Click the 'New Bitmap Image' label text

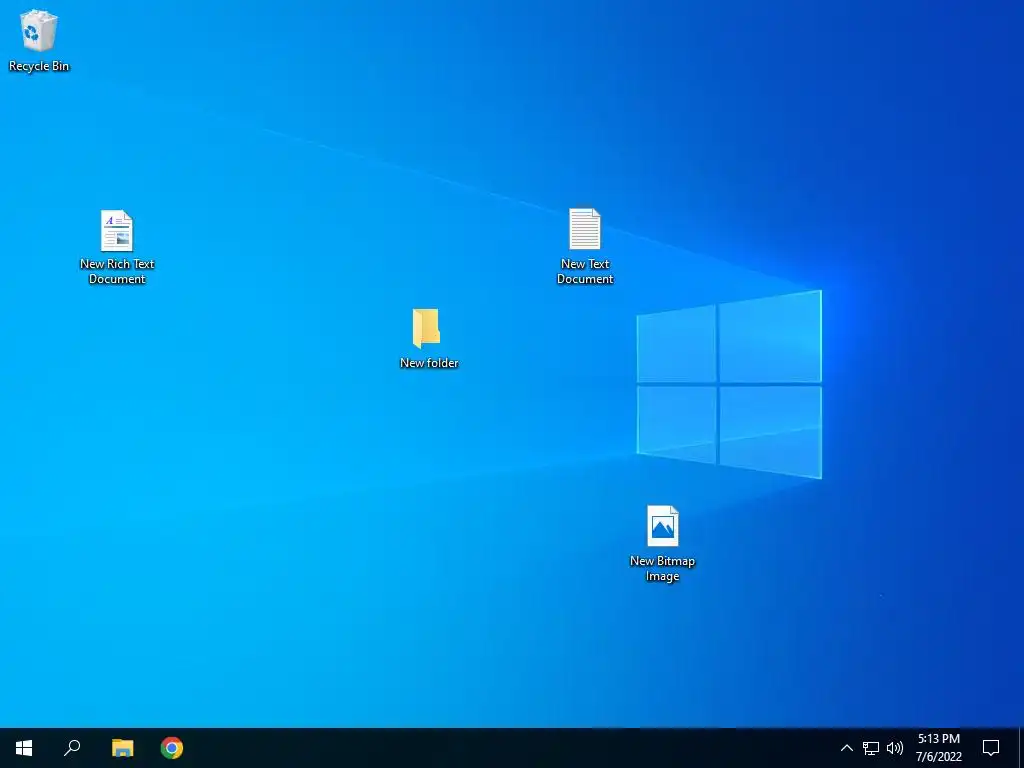tap(662, 568)
